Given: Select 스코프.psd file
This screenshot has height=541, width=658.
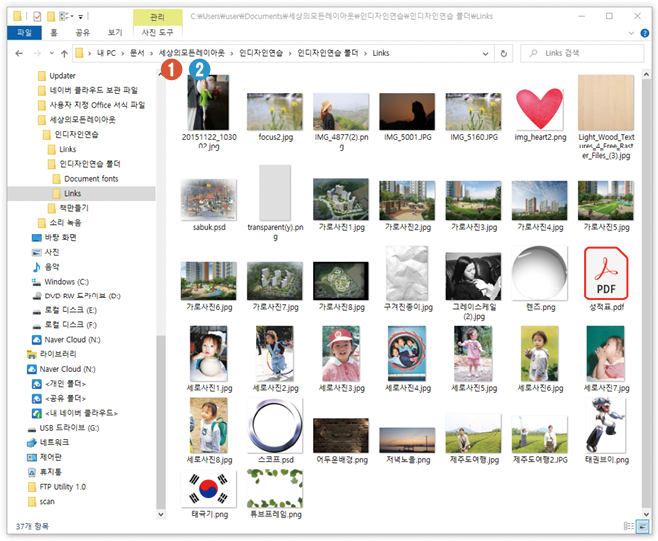Looking at the screenshot, I should (275, 426).
